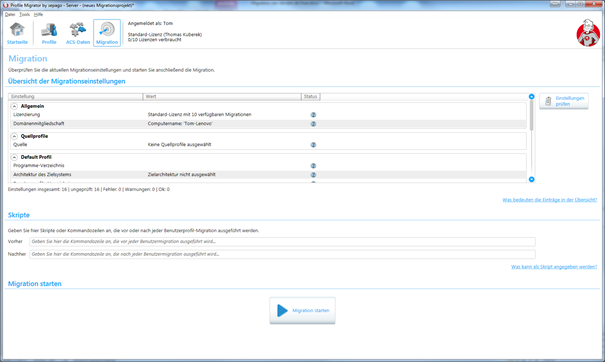The width and height of the screenshot is (605, 362).
Task: Click Standard-Lizenz mit 10 verfügbaren Migrationen
Action: [x=199, y=115]
